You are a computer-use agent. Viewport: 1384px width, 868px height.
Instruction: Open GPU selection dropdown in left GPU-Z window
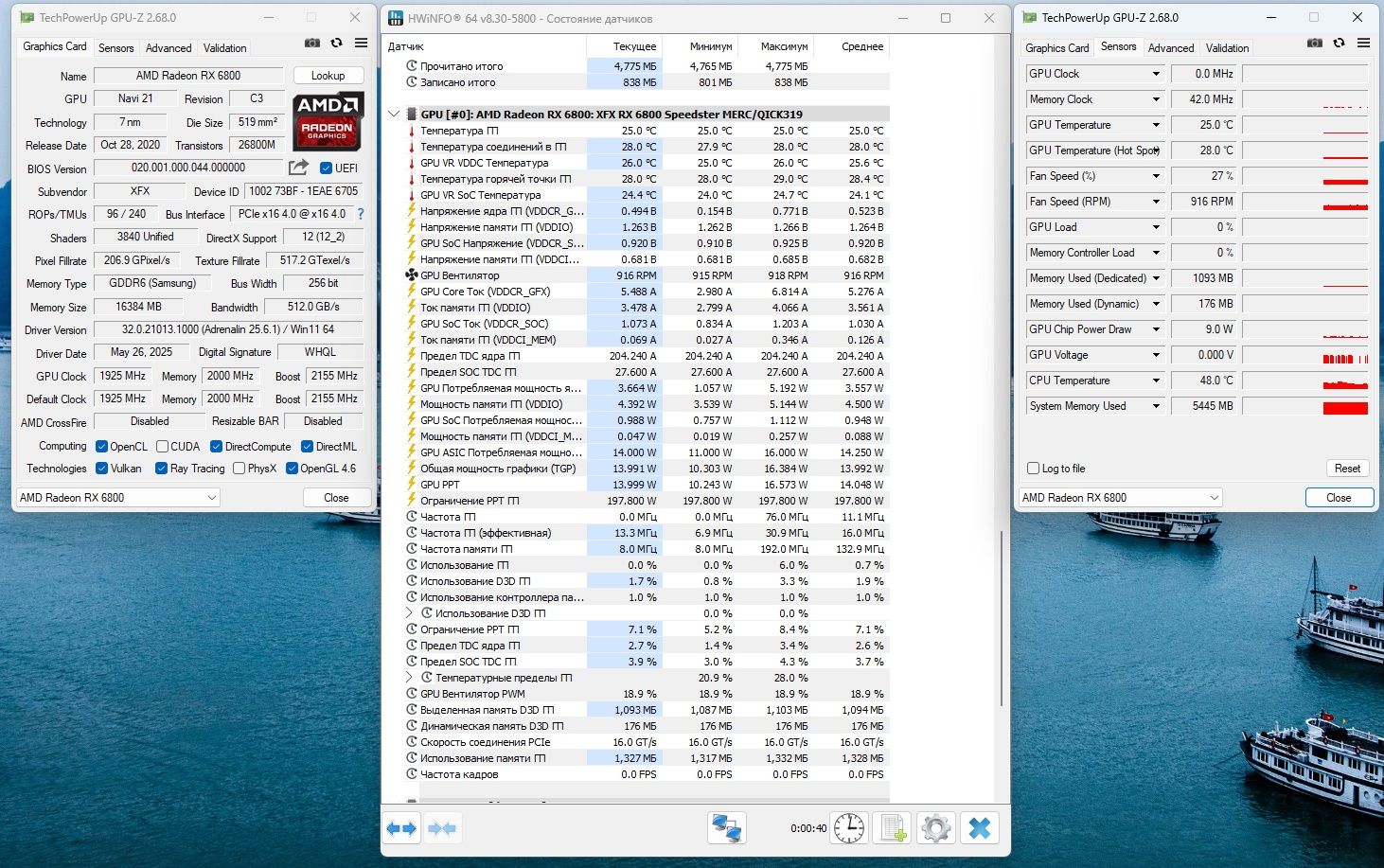(118, 497)
